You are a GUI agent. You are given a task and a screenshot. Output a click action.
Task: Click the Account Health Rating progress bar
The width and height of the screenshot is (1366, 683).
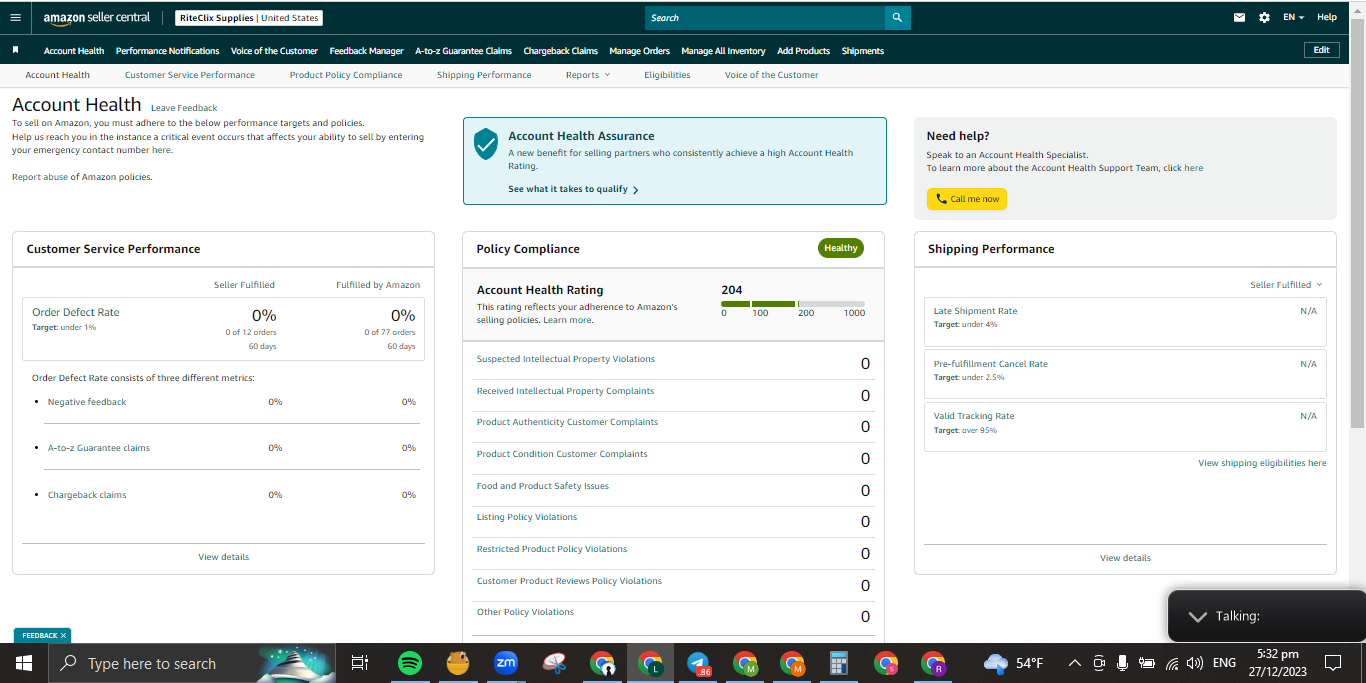793,304
